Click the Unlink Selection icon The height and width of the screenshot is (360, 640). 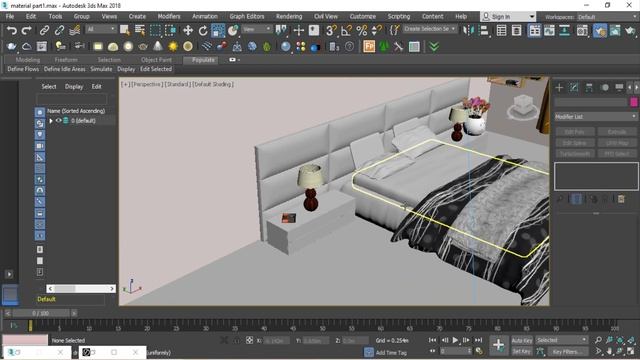click(x=59, y=30)
